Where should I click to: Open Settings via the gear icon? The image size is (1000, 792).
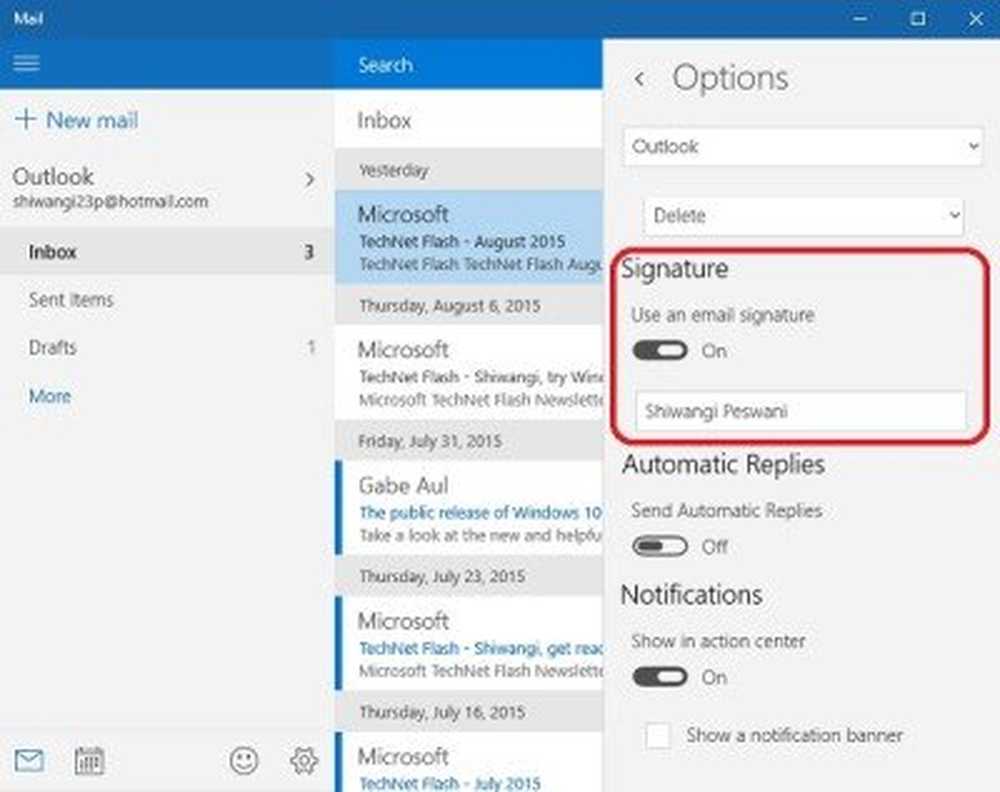(x=303, y=761)
